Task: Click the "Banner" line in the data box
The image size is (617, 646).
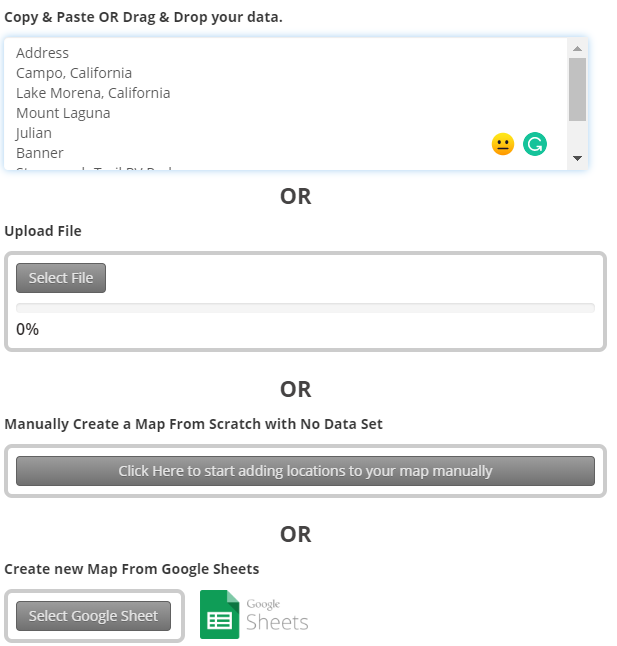Action: tap(40, 153)
